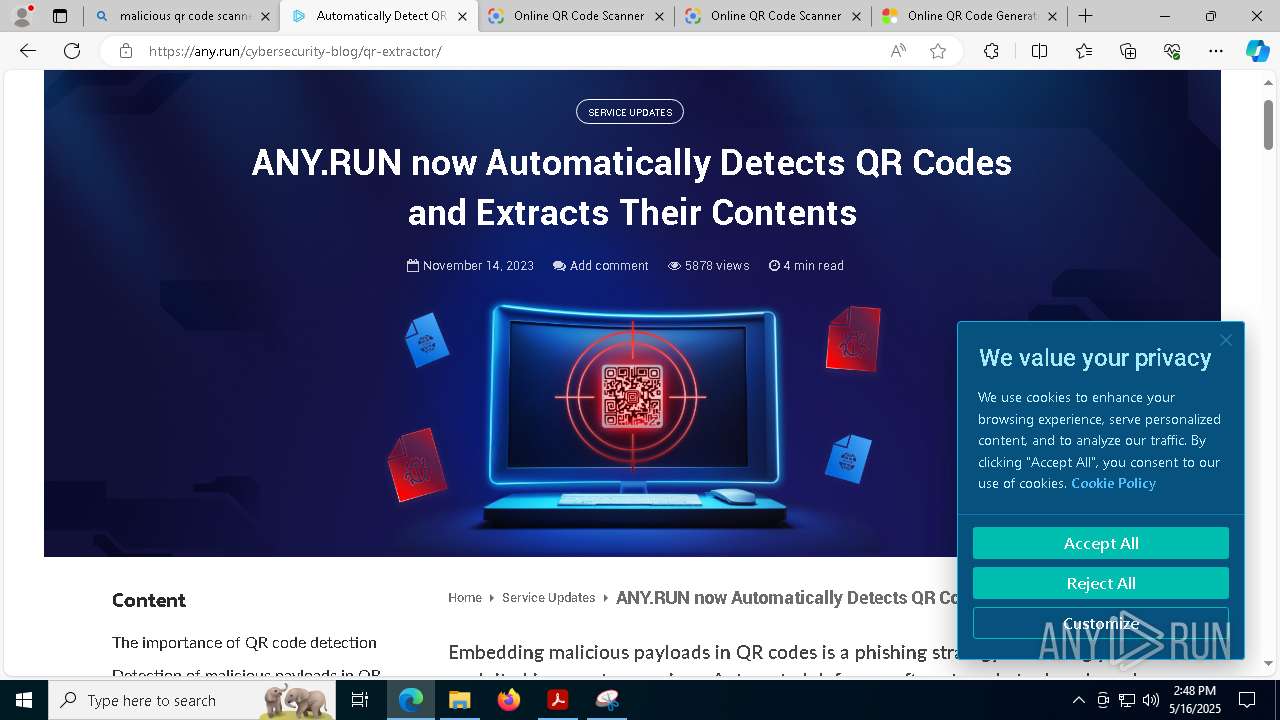This screenshot has height=720, width=1280.
Task: Click the November 14, 2023 date
Action: (x=470, y=266)
